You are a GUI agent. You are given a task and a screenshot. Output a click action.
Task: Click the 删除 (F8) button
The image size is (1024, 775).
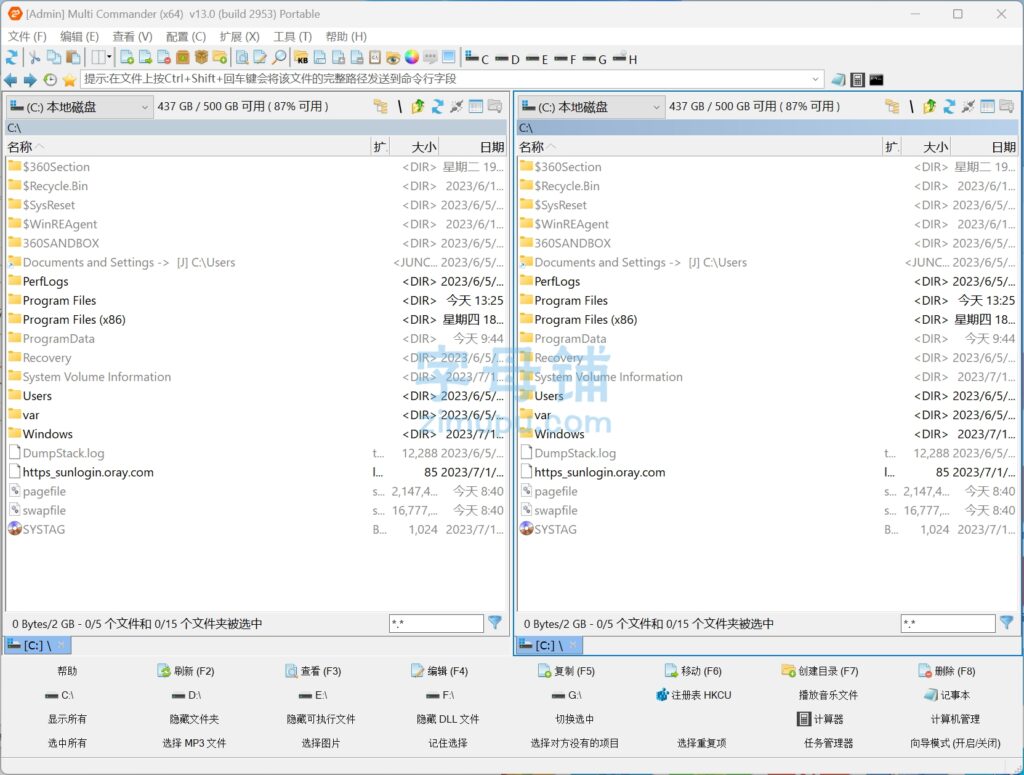pyautogui.click(x=947, y=671)
